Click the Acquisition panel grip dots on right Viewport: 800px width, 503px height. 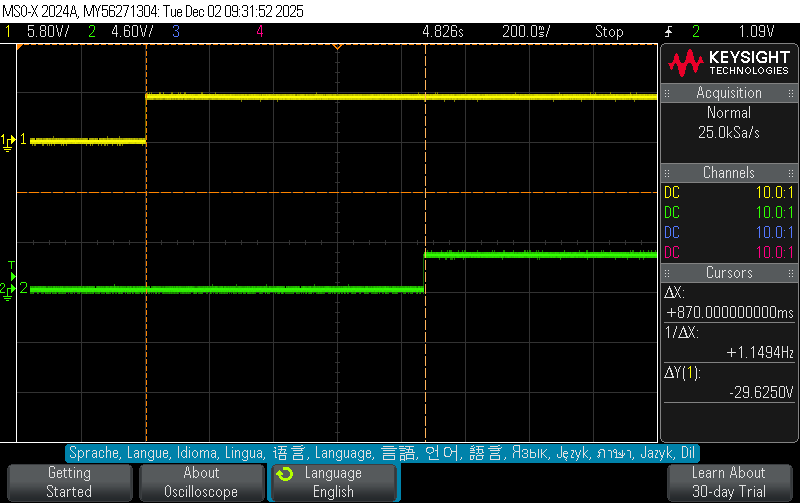791,93
